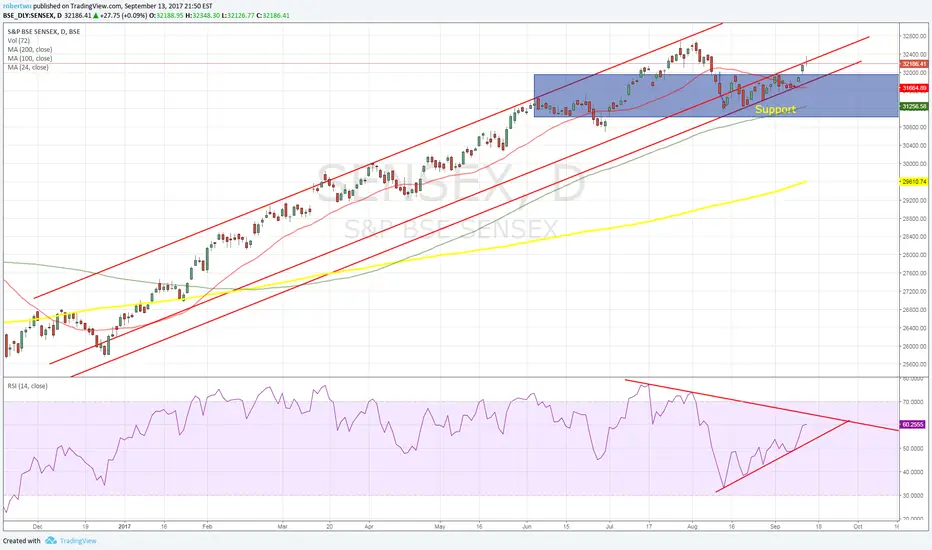Viewport: 932px width, 550px height.
Task: Click the Mar date label on time axis
Action: [282, 526]
